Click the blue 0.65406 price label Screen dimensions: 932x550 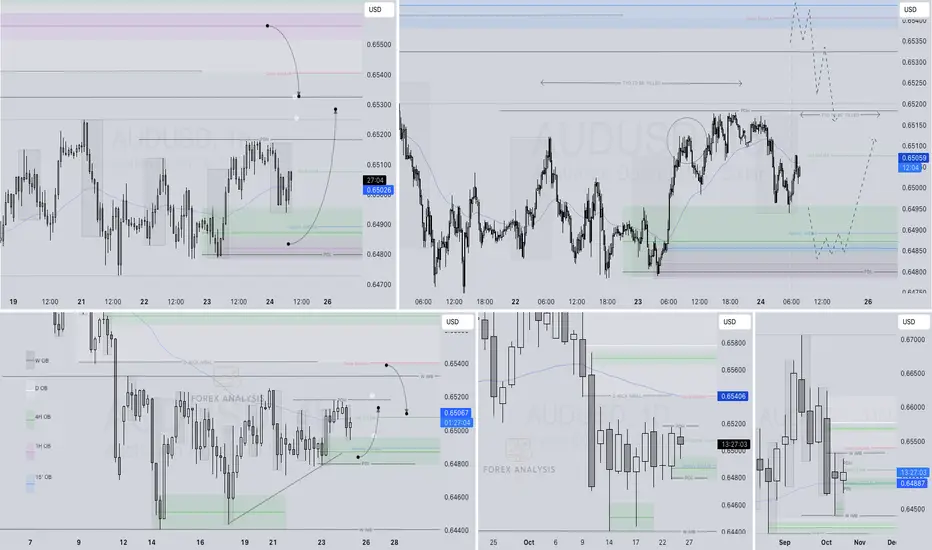733,396
